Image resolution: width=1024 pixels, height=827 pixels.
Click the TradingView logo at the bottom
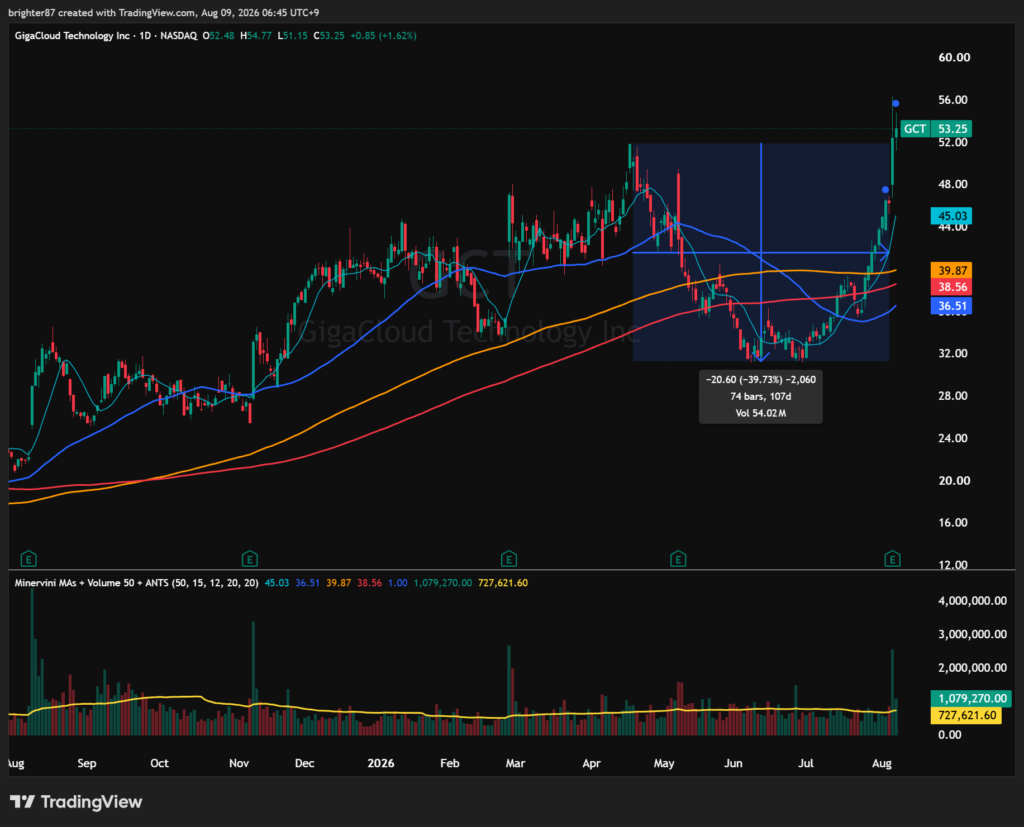76,802
